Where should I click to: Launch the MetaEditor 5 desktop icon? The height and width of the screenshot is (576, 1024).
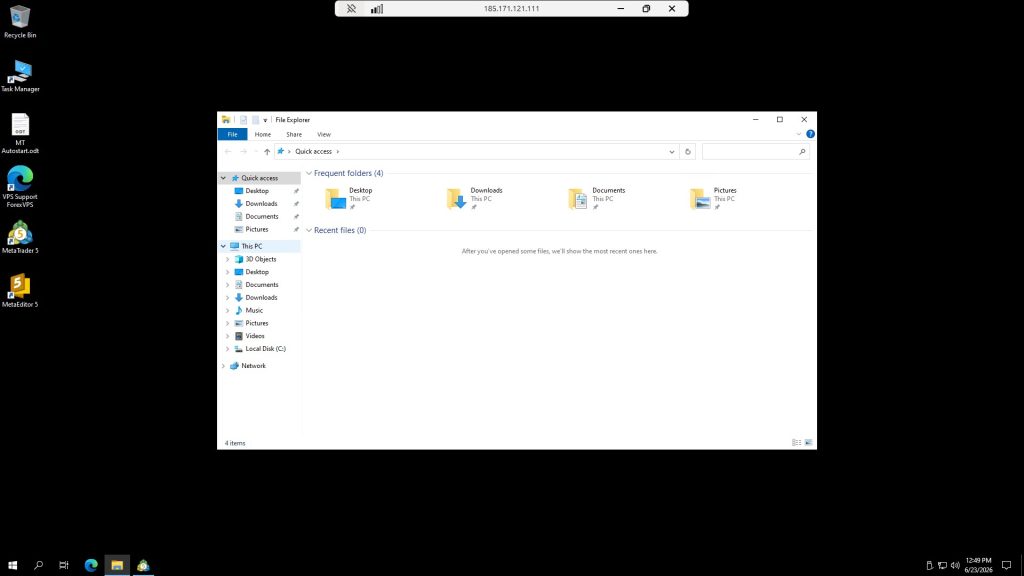[20, 291]
